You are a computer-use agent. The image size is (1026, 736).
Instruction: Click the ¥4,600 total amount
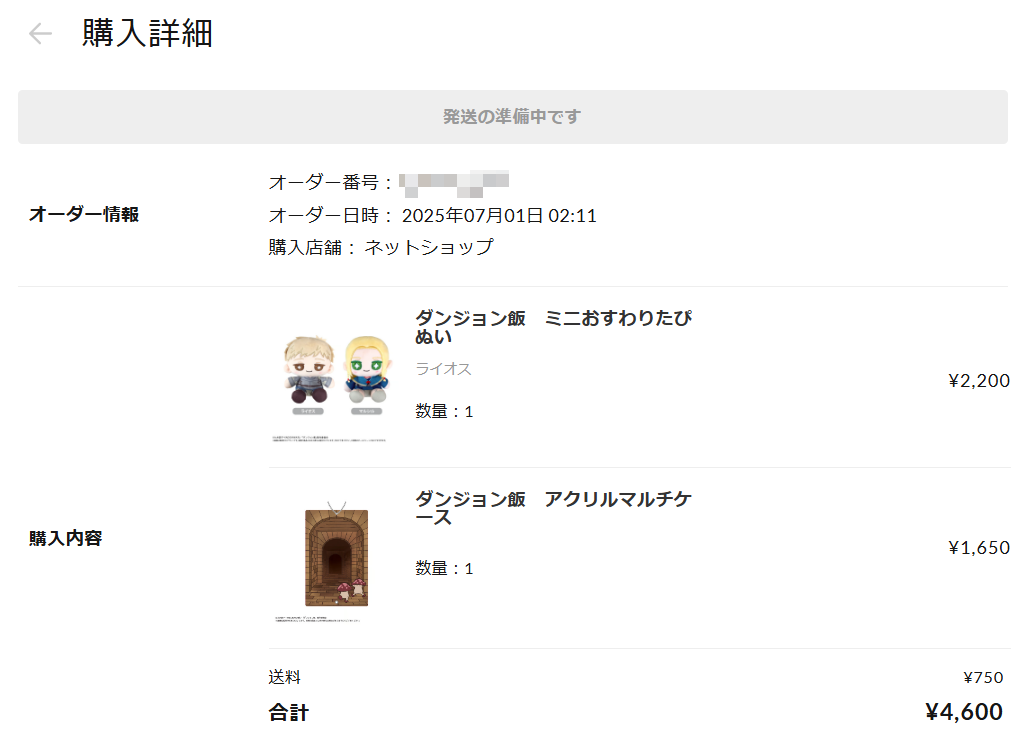(x=963, y=712)
